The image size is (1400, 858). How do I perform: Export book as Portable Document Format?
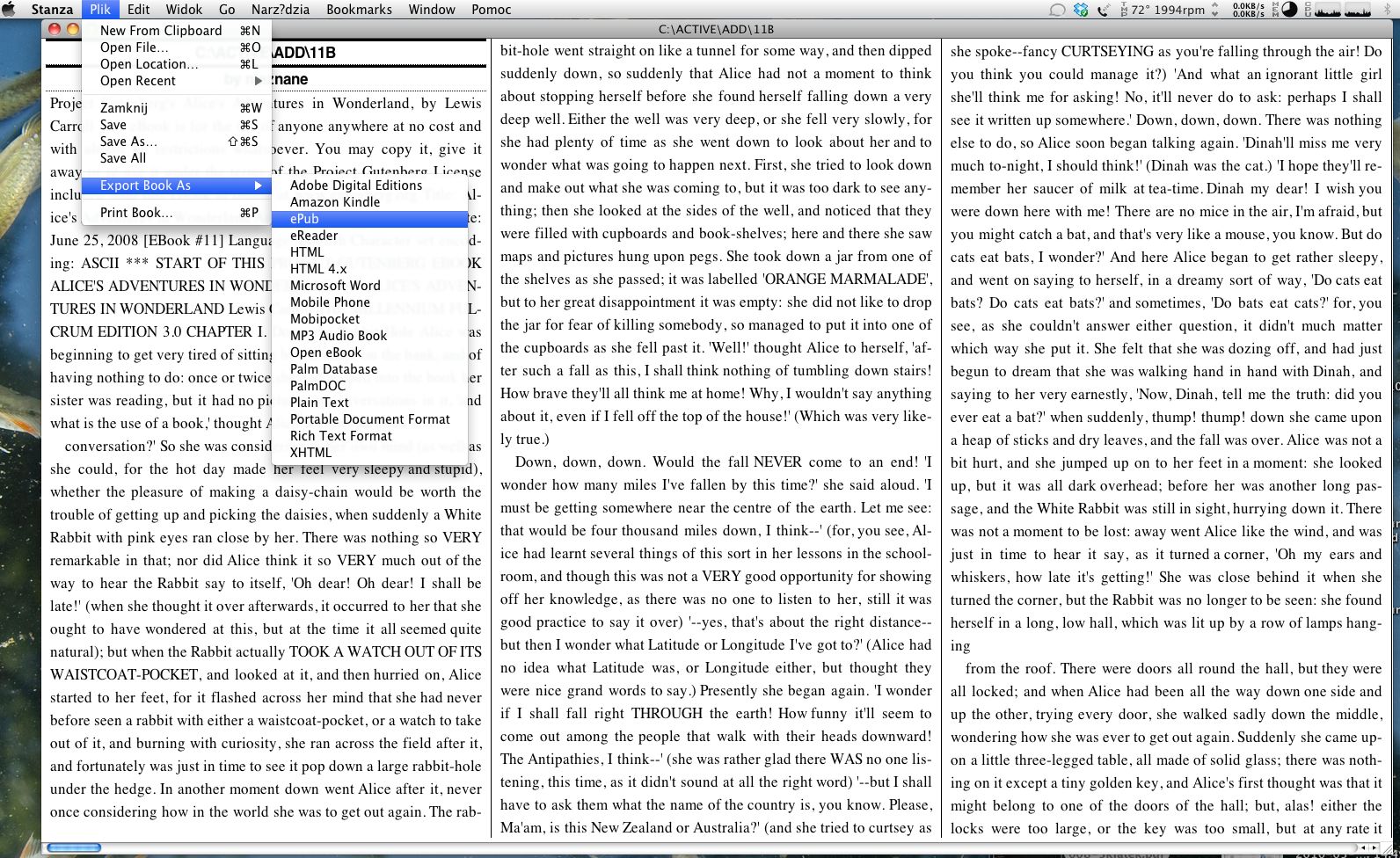point(369,419)
